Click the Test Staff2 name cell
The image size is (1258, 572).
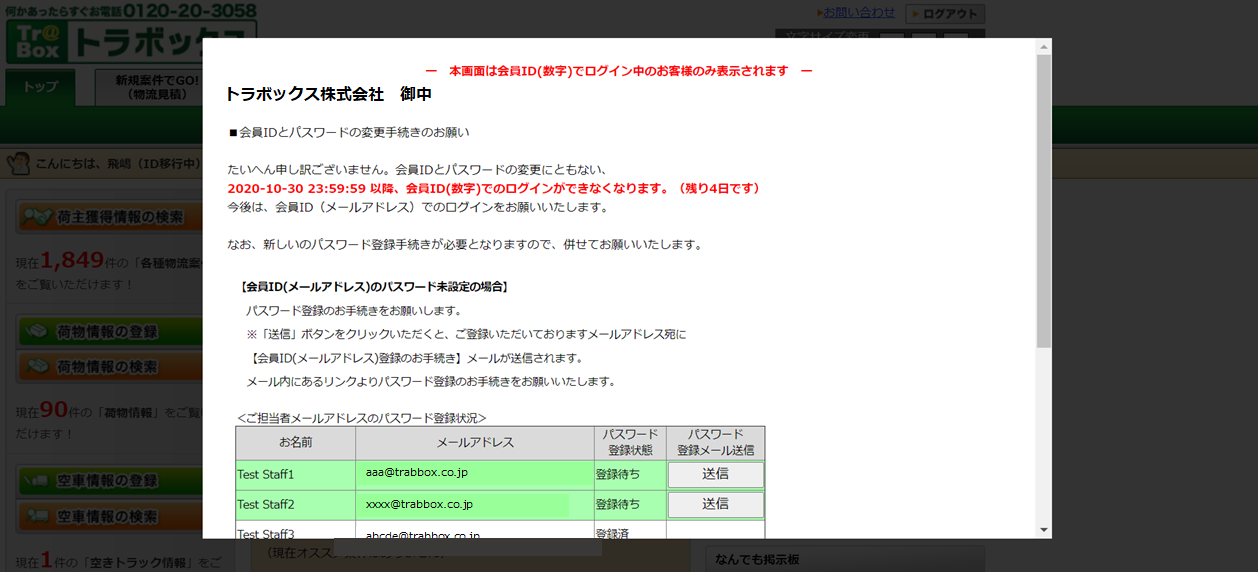295,504
